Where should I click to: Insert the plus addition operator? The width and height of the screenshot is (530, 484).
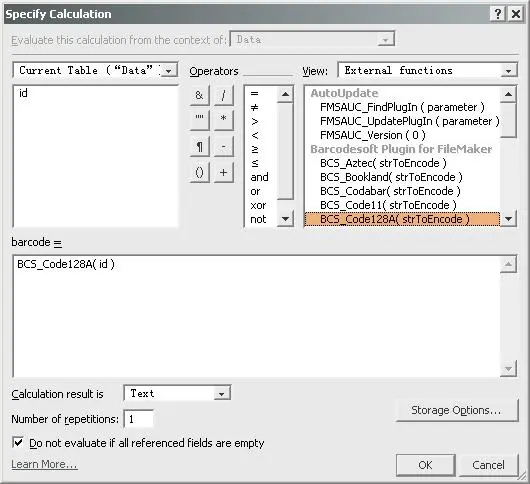pos(223,172)
